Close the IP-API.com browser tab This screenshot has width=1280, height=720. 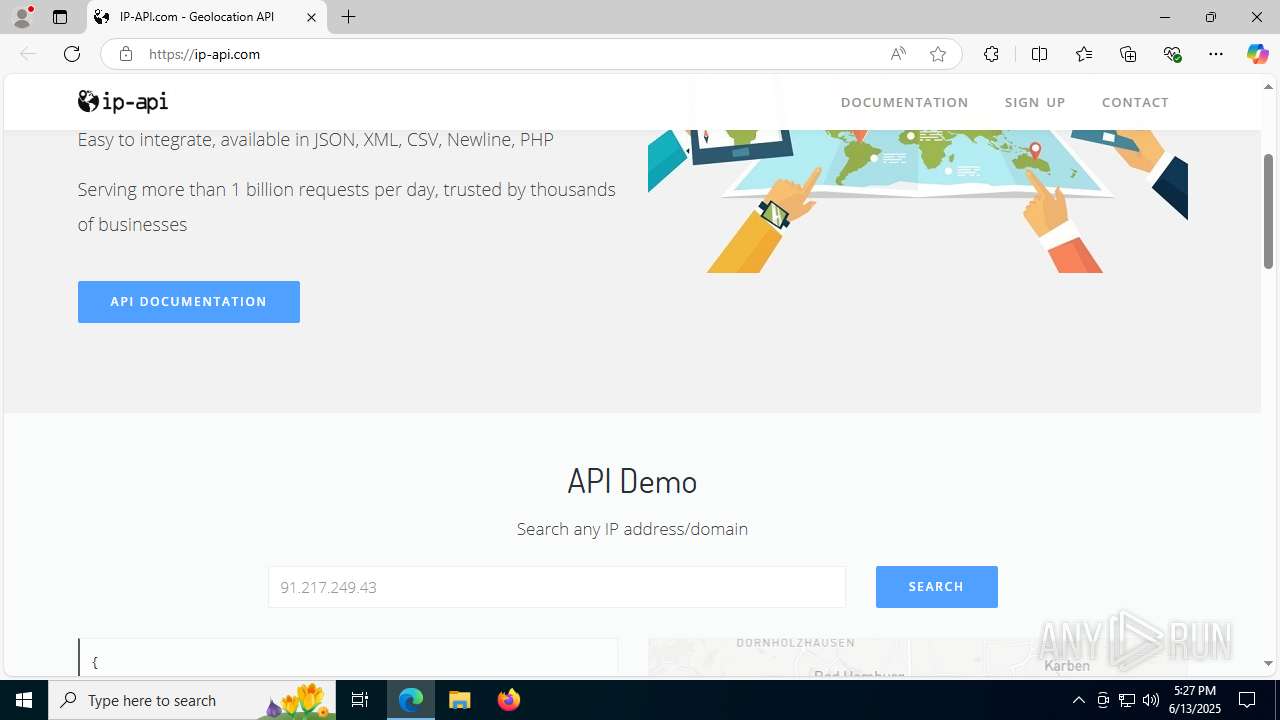click(311, 17)
